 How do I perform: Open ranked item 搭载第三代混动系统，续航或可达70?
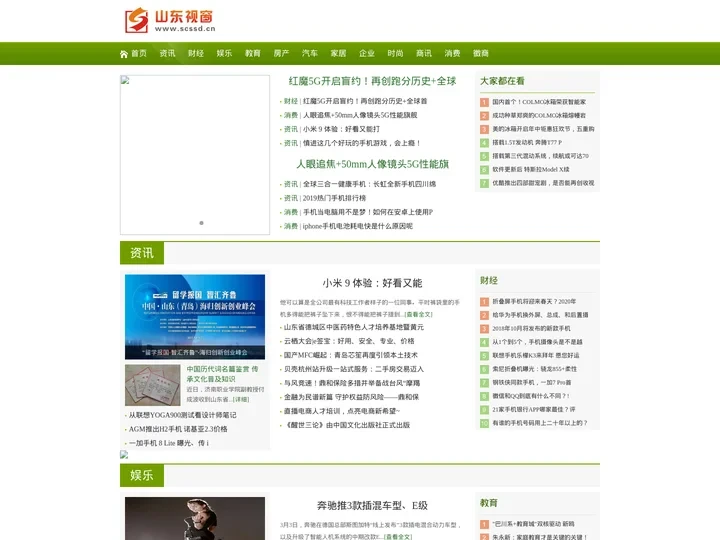pyautogui.click(x=540, y=156)
